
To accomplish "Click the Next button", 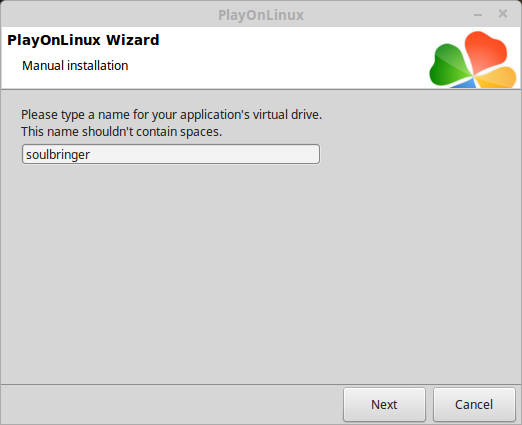I will point(384,404).
